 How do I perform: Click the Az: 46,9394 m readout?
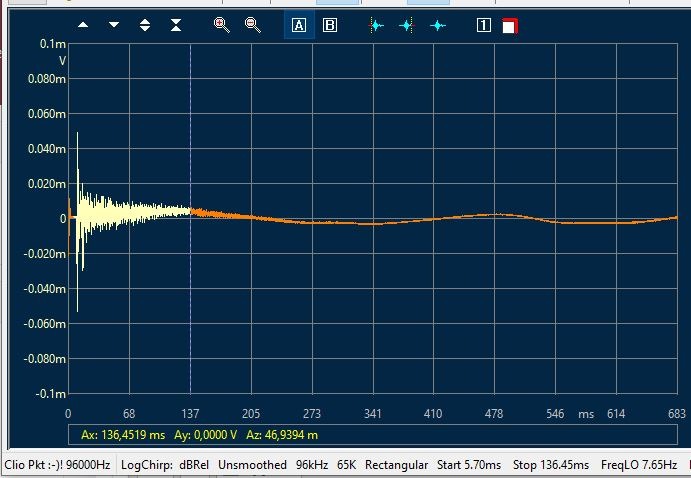[x=282, y=435]
